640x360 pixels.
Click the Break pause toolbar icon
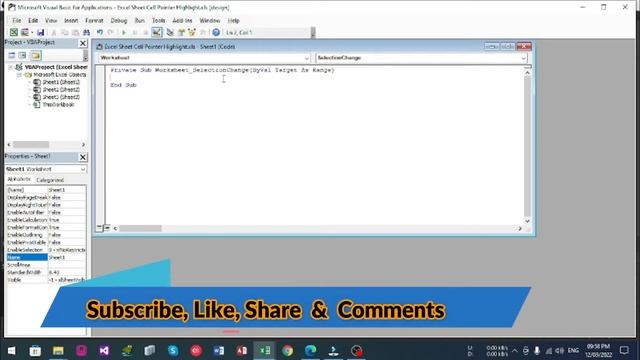[x=135, y=32]
